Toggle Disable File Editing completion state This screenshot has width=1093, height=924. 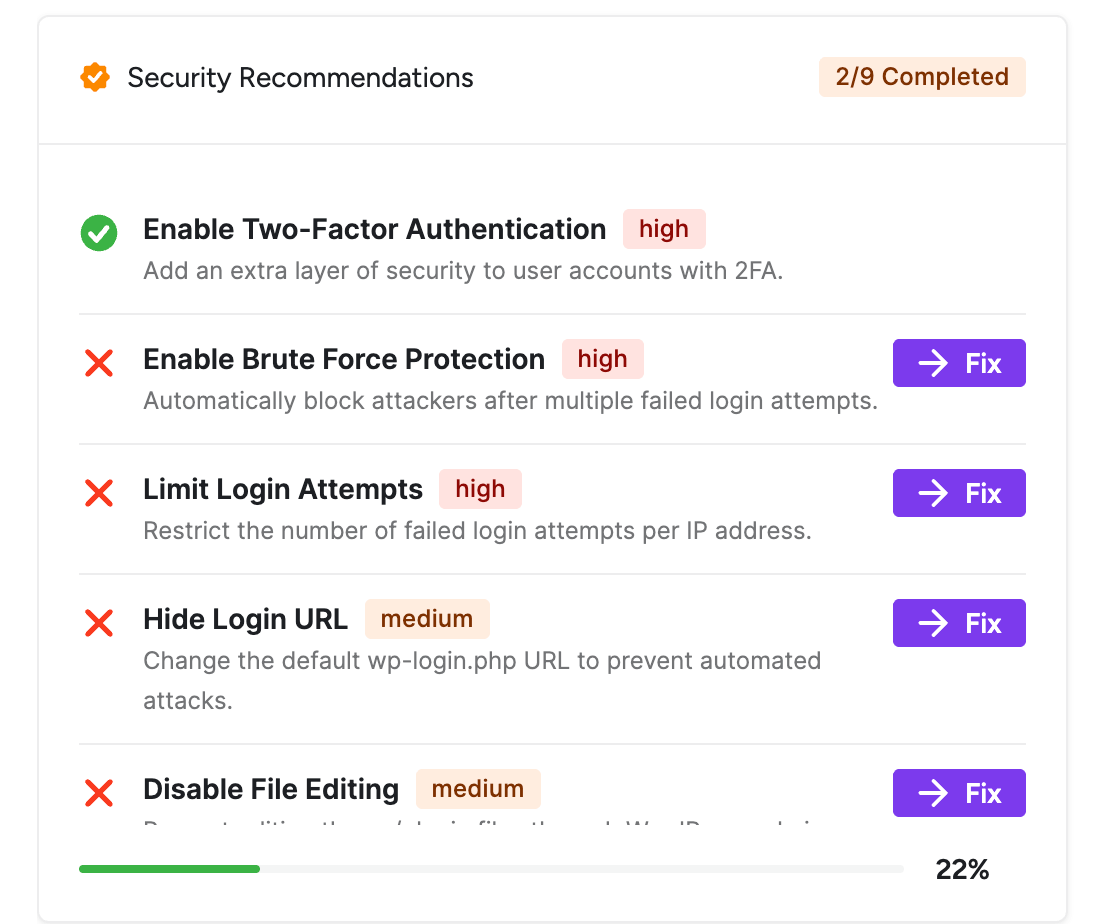99,793
